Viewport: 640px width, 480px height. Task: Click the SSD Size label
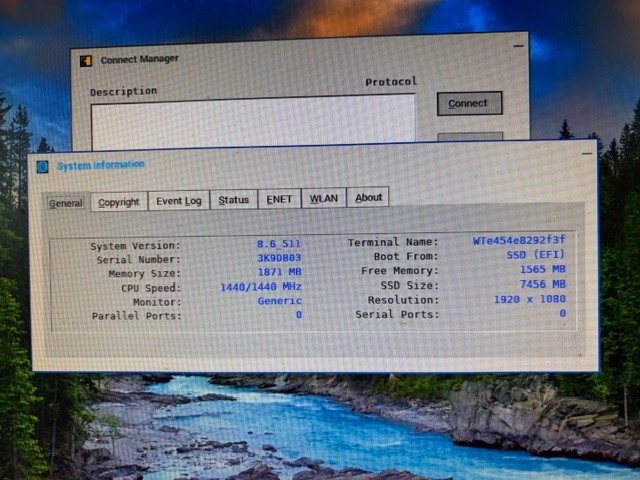coord(409,285)
